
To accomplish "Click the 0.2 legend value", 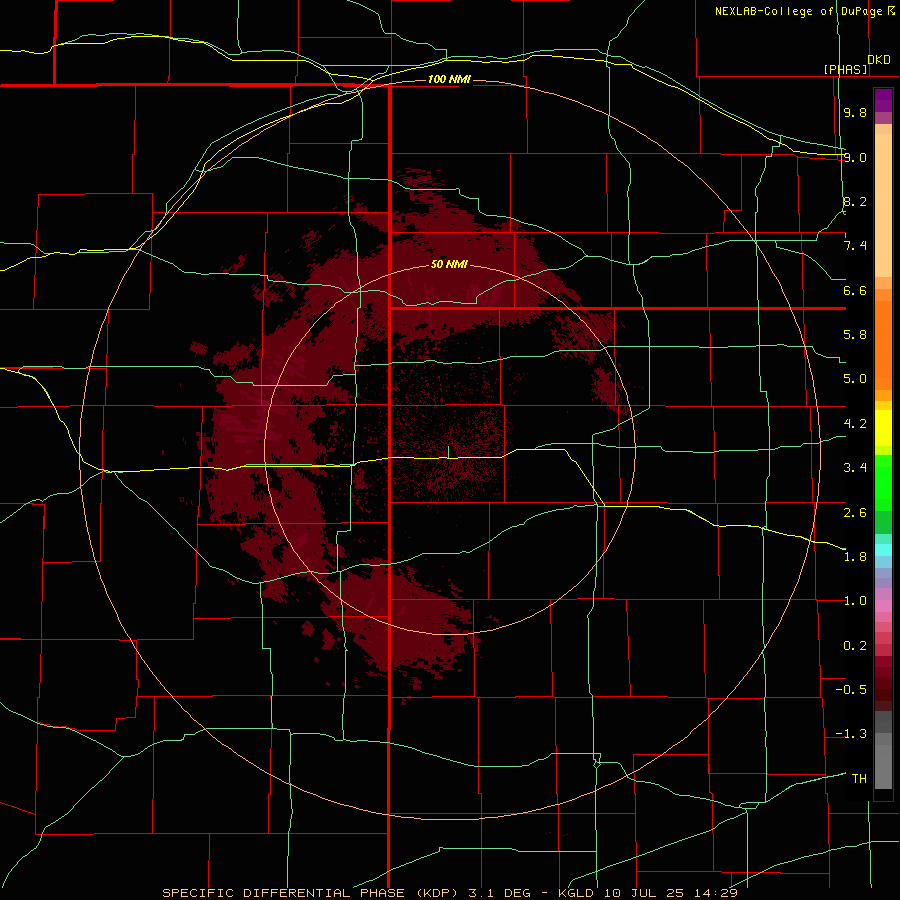I will pyautogui.click(x=855, y=646).
